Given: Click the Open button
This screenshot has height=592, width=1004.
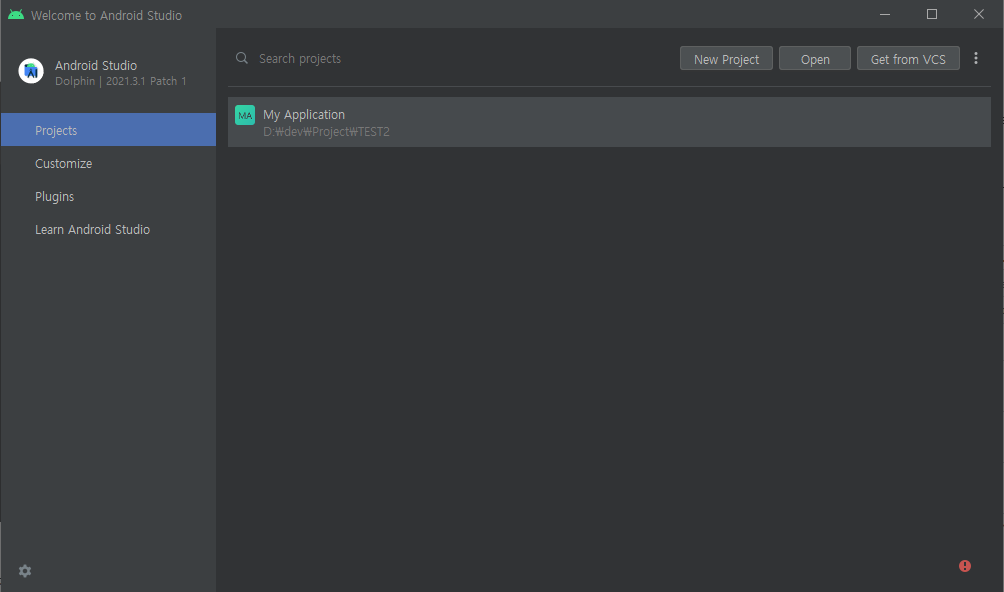Looking at the screenshot, I should [x=814, y=59].
